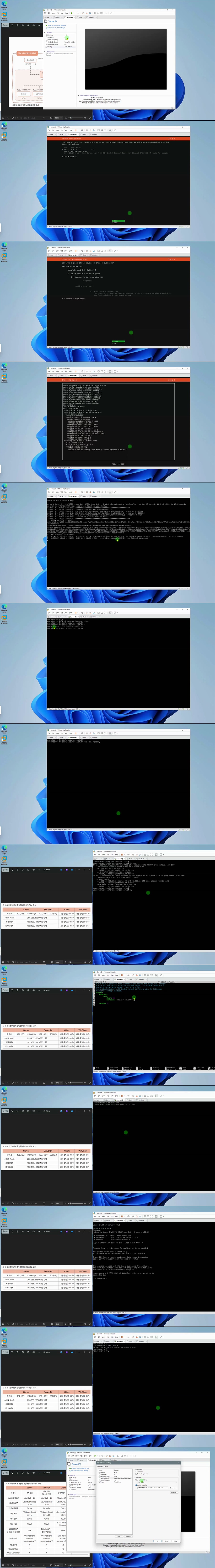Click Browse to pick an ISO file

tap(172, 1488)
